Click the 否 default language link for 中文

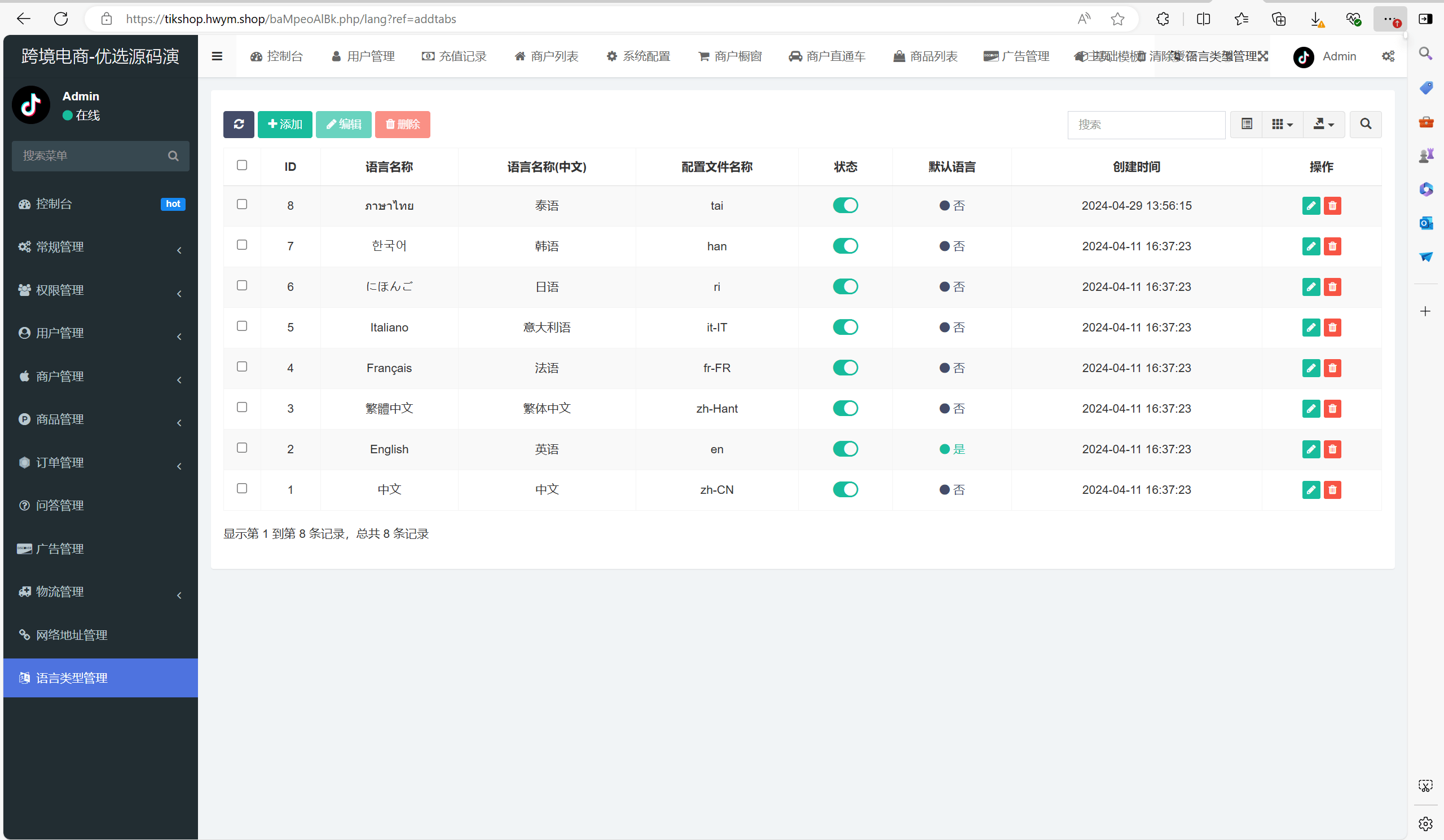click(959, 490)
